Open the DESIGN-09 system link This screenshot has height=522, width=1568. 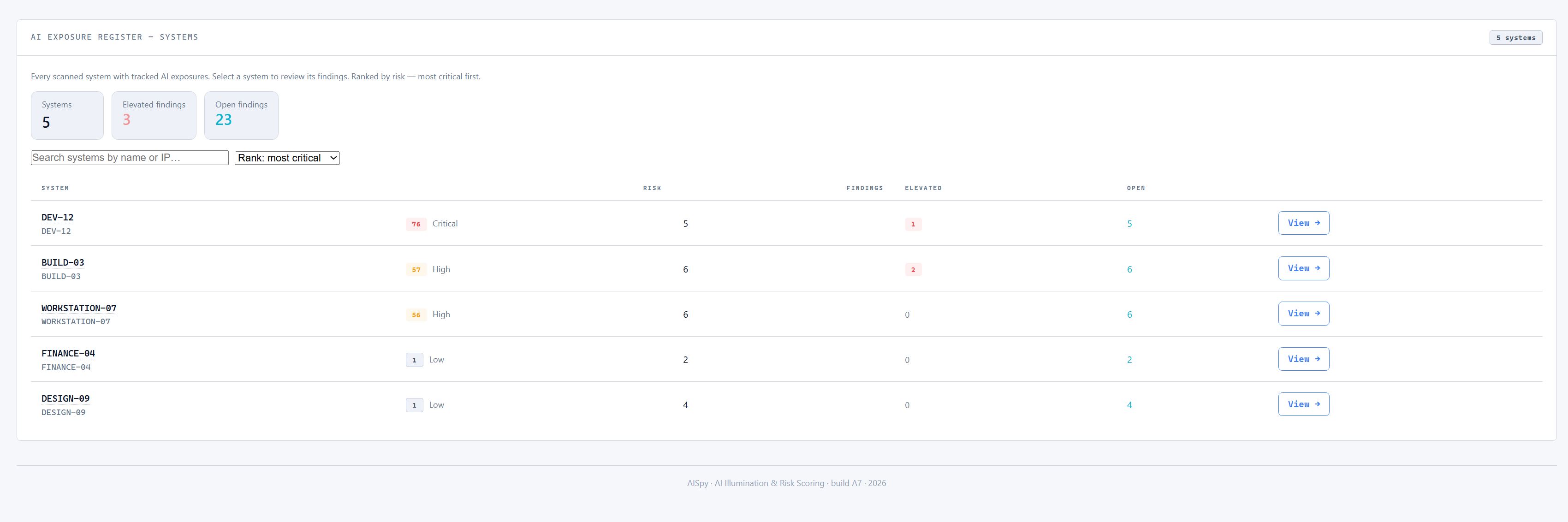[65, 398]
